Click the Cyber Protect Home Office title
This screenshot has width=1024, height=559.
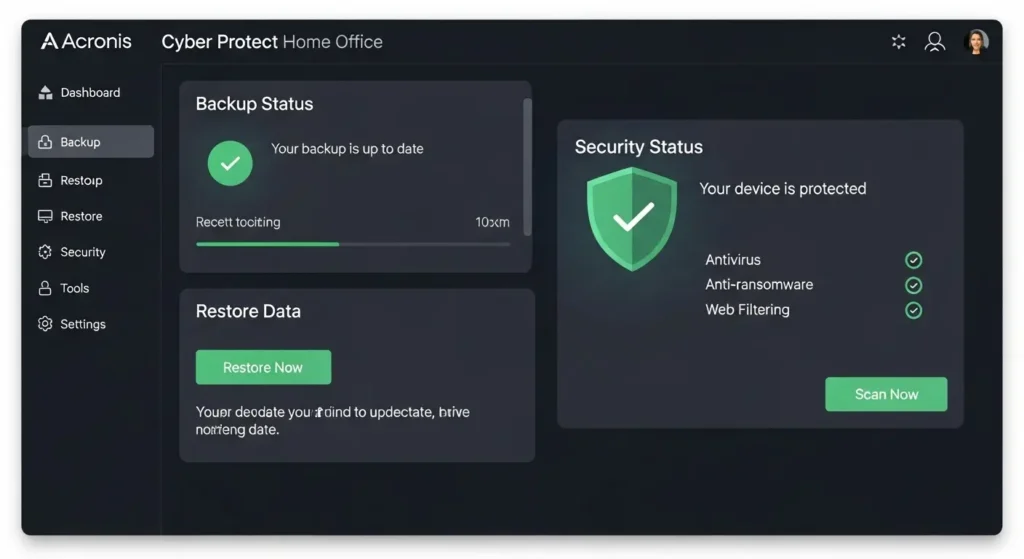[272, 42]
